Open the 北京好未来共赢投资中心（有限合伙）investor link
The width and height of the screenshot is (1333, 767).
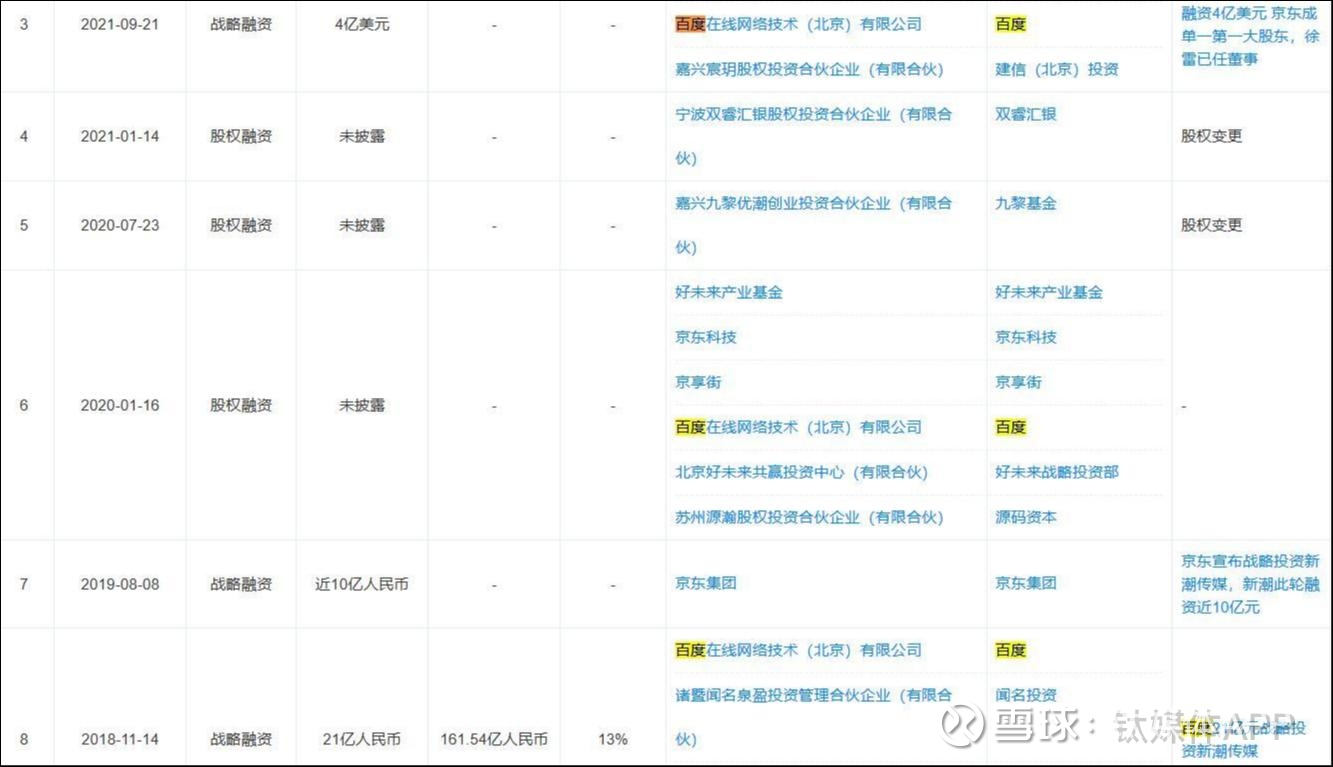pos(801,472)
